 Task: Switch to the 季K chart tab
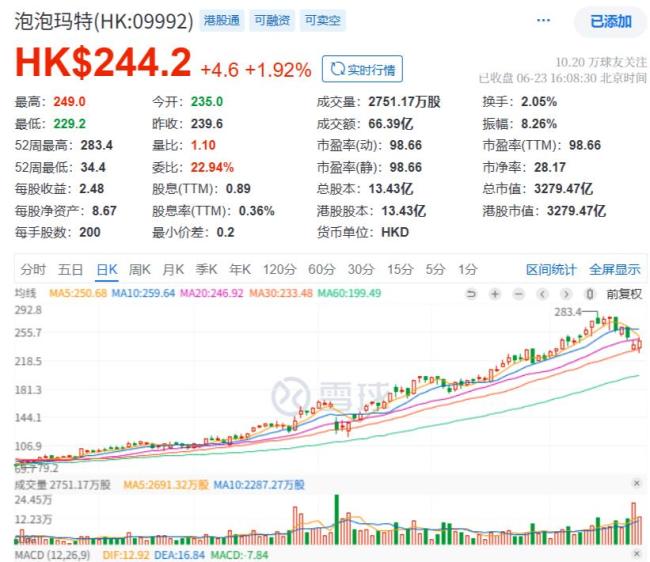pos(206,269)
